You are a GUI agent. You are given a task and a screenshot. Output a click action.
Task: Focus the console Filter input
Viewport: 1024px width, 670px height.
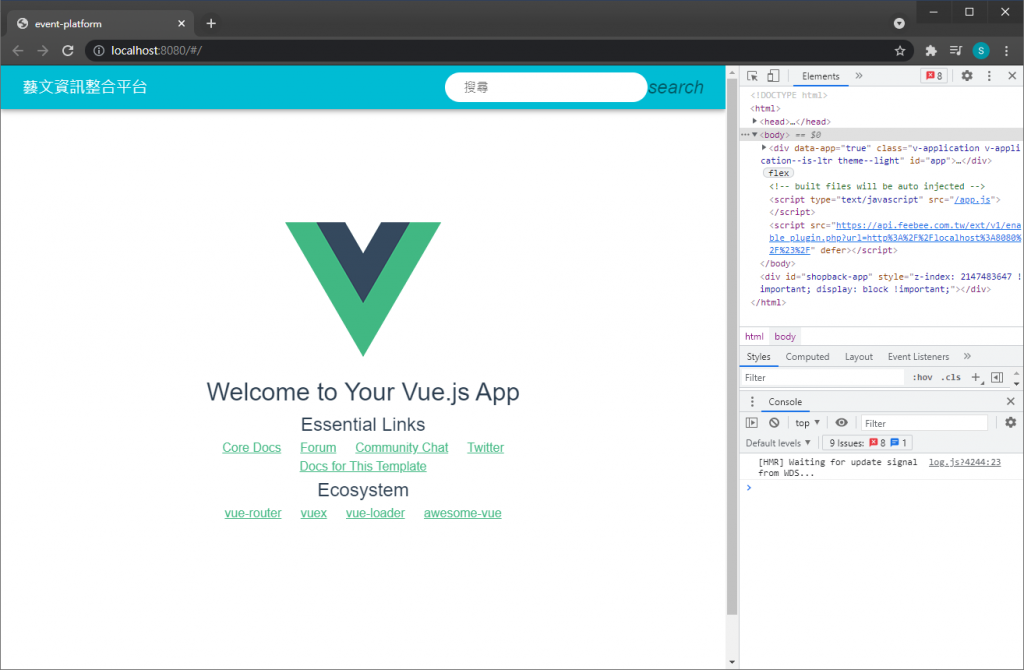click(x=924, y=423)
